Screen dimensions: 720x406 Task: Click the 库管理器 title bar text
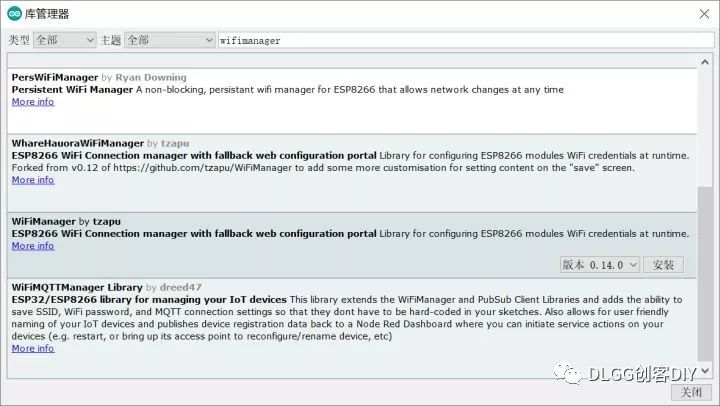[47, 14]
